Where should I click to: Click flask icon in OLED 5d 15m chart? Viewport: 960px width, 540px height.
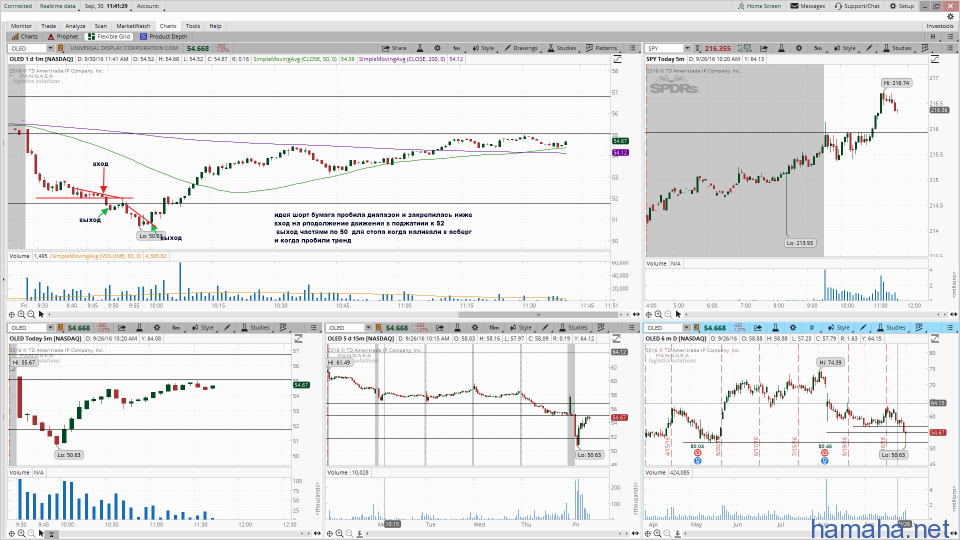457,328
